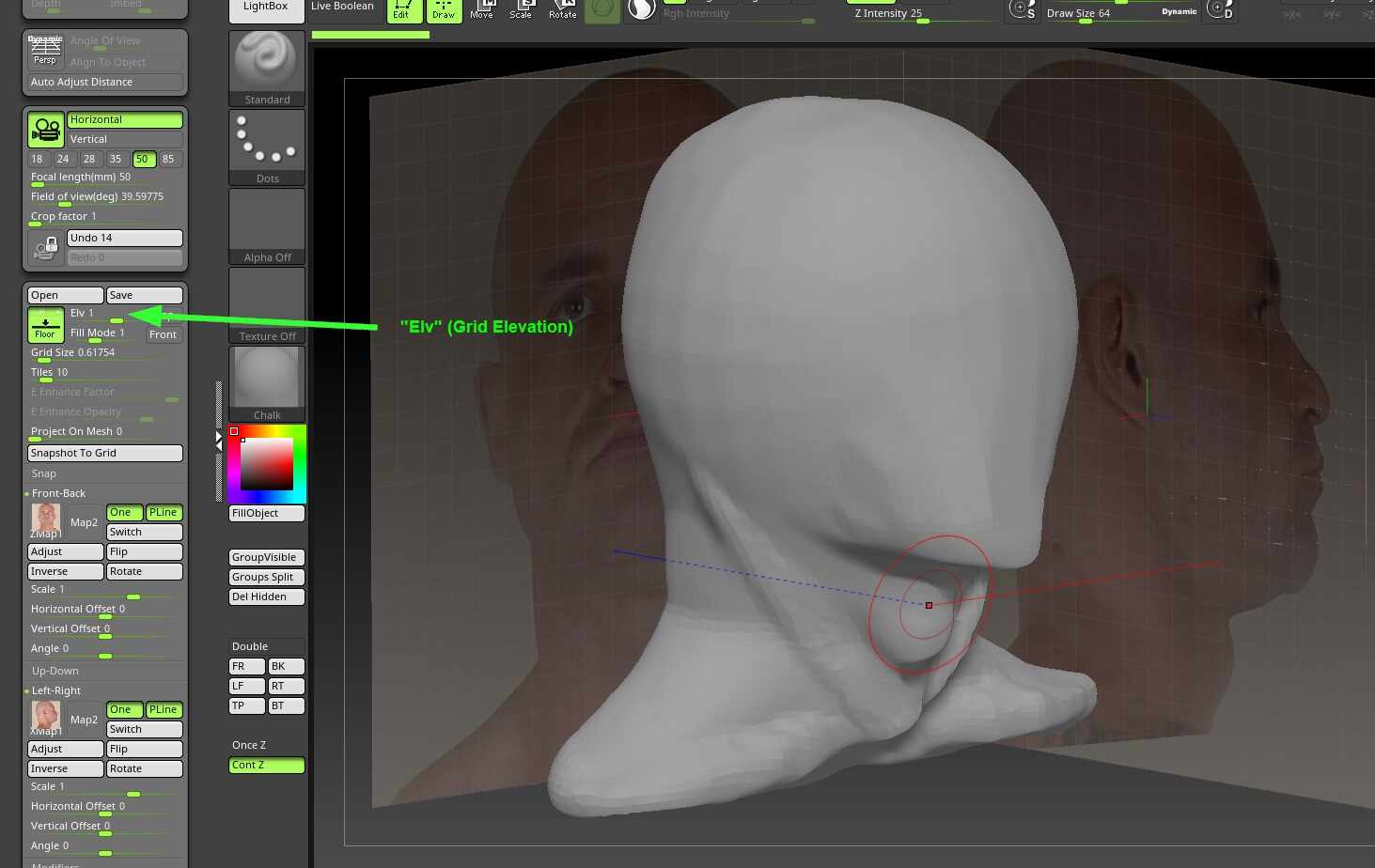Click the Save grid button

pyautogui.click(x=144, y=295)
